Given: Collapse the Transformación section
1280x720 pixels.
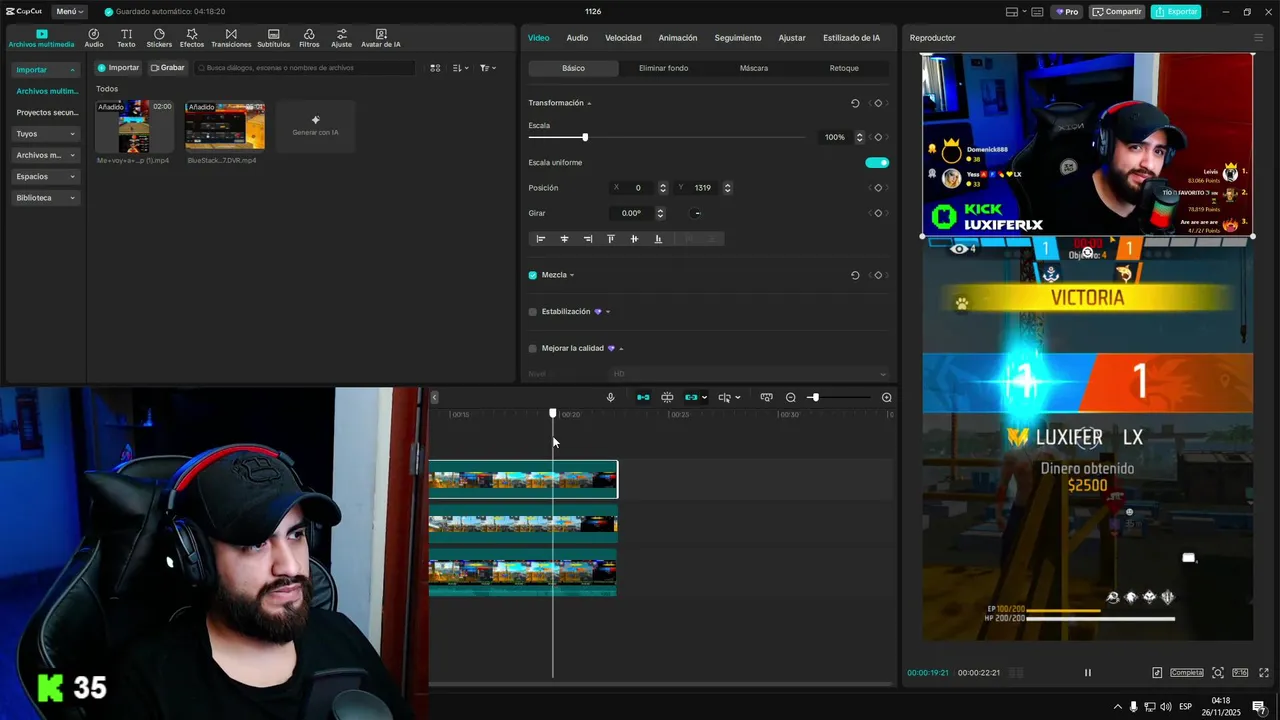Looking at the screenshot, I should click(x=589, y=103).
